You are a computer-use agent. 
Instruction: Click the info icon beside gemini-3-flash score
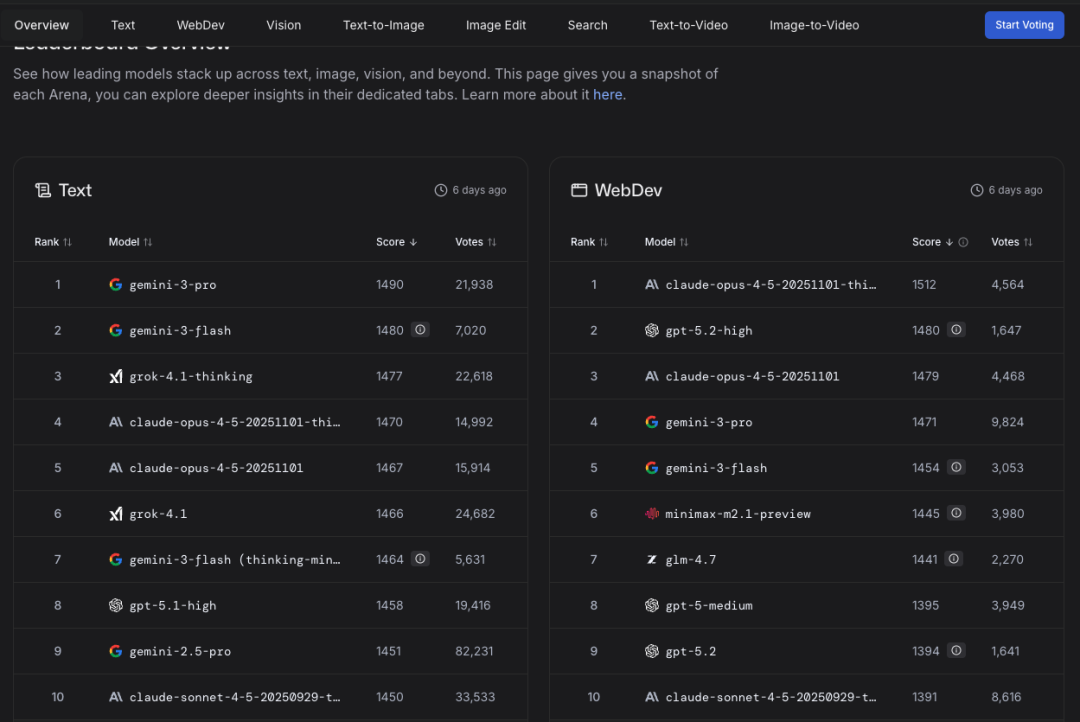pos(420,330)
